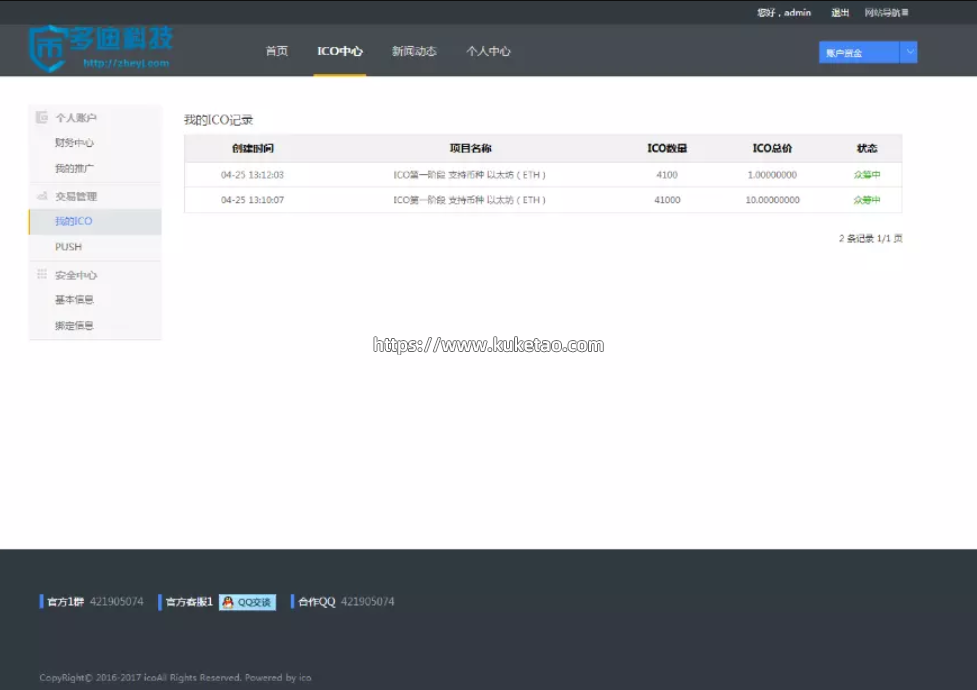Open 我的推广 in the sidebar
Image resolution: width=977 pixels, height=690 pixels.
75,169
